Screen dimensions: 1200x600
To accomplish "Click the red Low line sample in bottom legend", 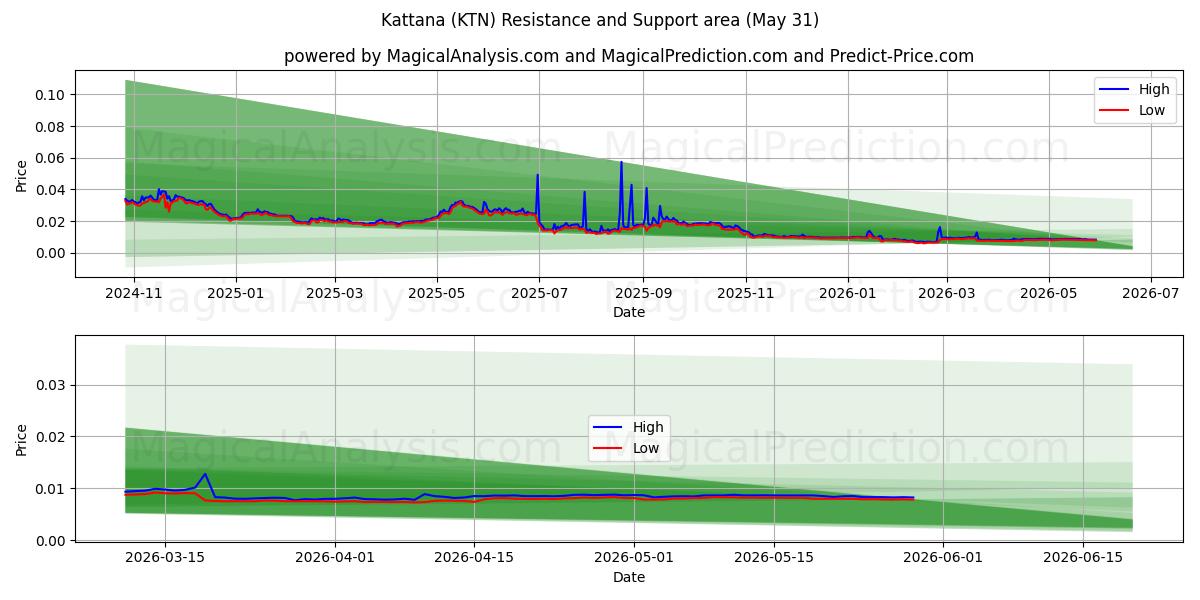I will coord(608,449).
